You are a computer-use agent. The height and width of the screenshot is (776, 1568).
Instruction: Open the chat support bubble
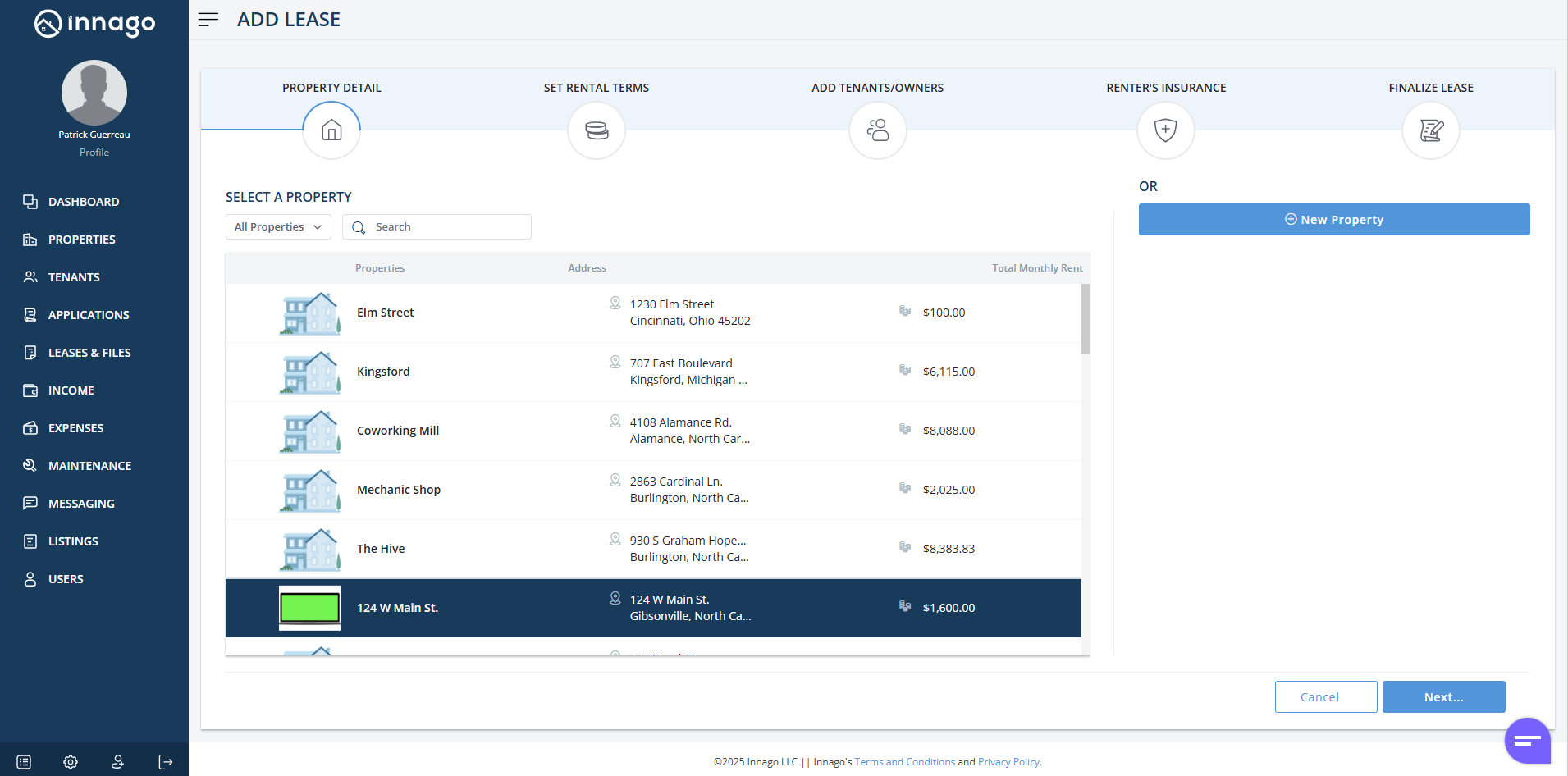pyautogui.click(x=1527, y=741)
